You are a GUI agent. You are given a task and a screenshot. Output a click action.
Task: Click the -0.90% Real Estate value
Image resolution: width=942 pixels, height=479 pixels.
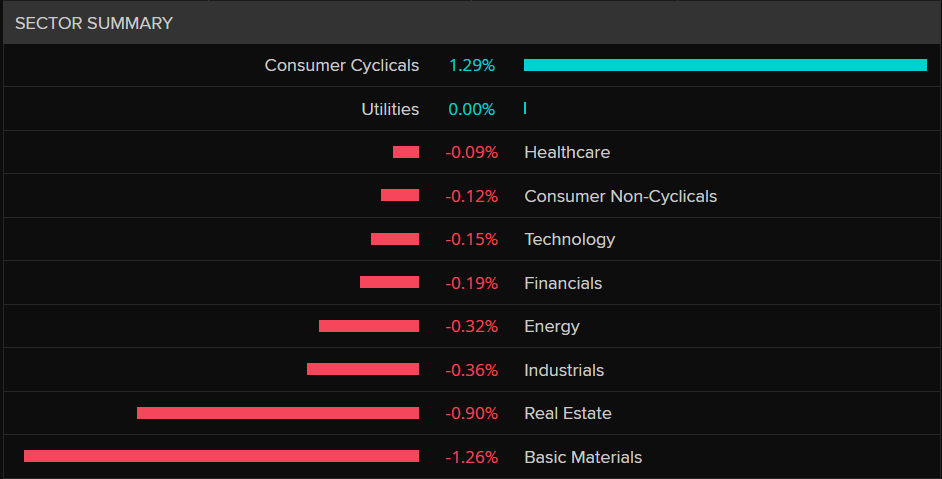pyautogui.click(x=471, y=413)
